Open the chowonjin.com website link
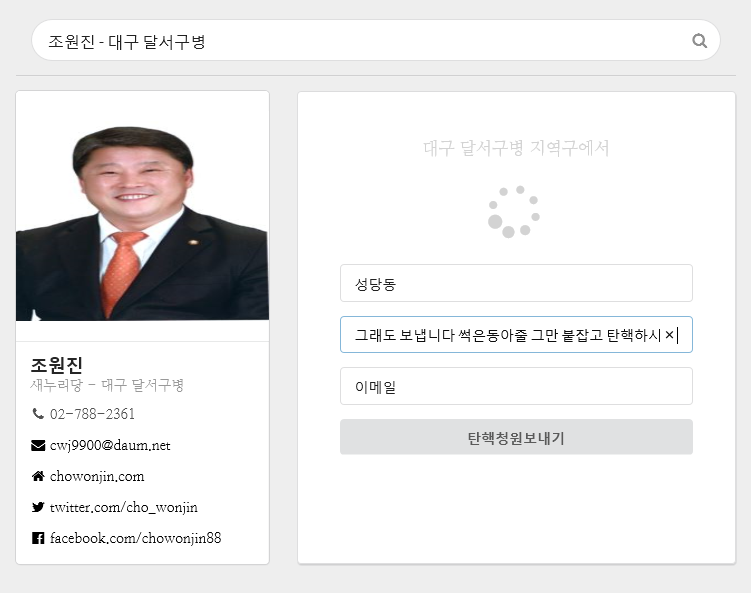Viewport: 751px width, 593px height. click(97, 476)
